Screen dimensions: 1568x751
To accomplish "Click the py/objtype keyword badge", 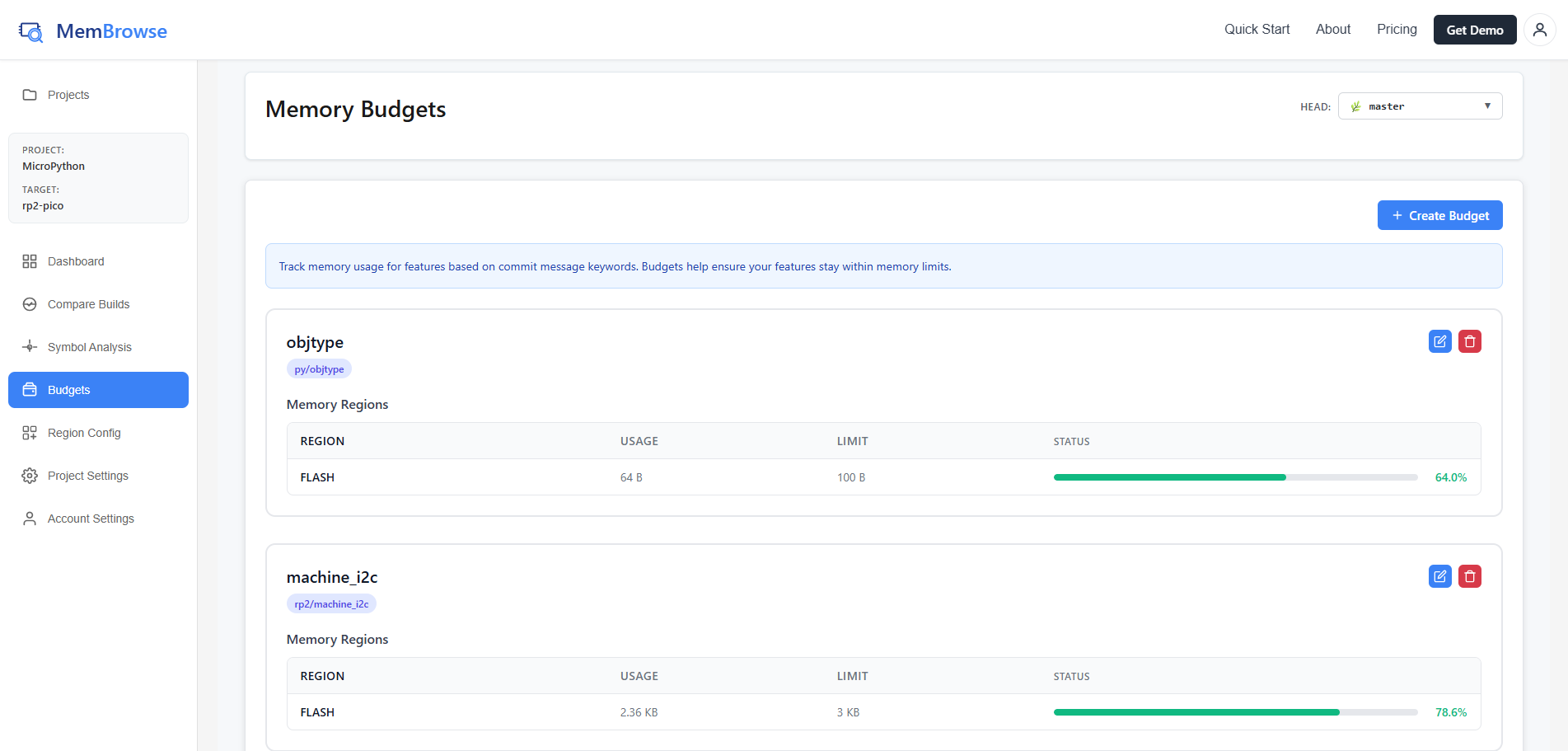I will click(x=319, y=368).
